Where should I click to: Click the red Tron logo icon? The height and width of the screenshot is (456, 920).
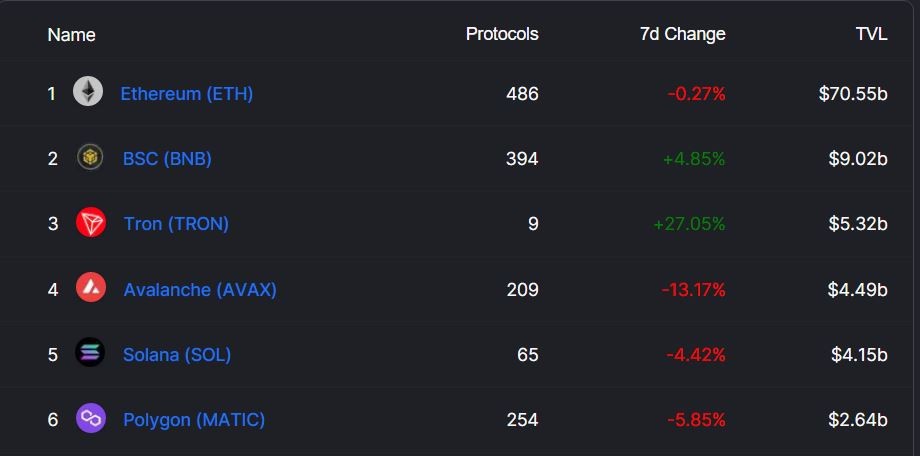(91, 223)
